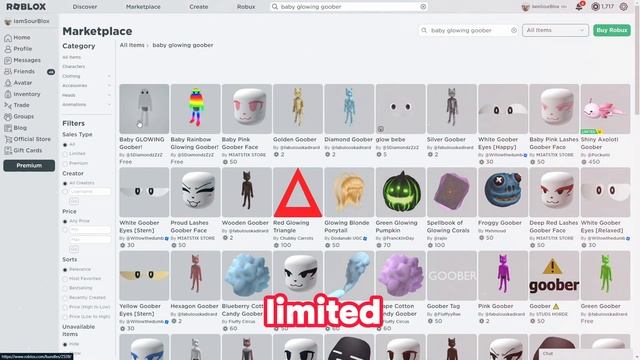Select the Premium sales type radio
Viewport: 640px width, 360px height.
pyautogui.click(x=65, y=164)
